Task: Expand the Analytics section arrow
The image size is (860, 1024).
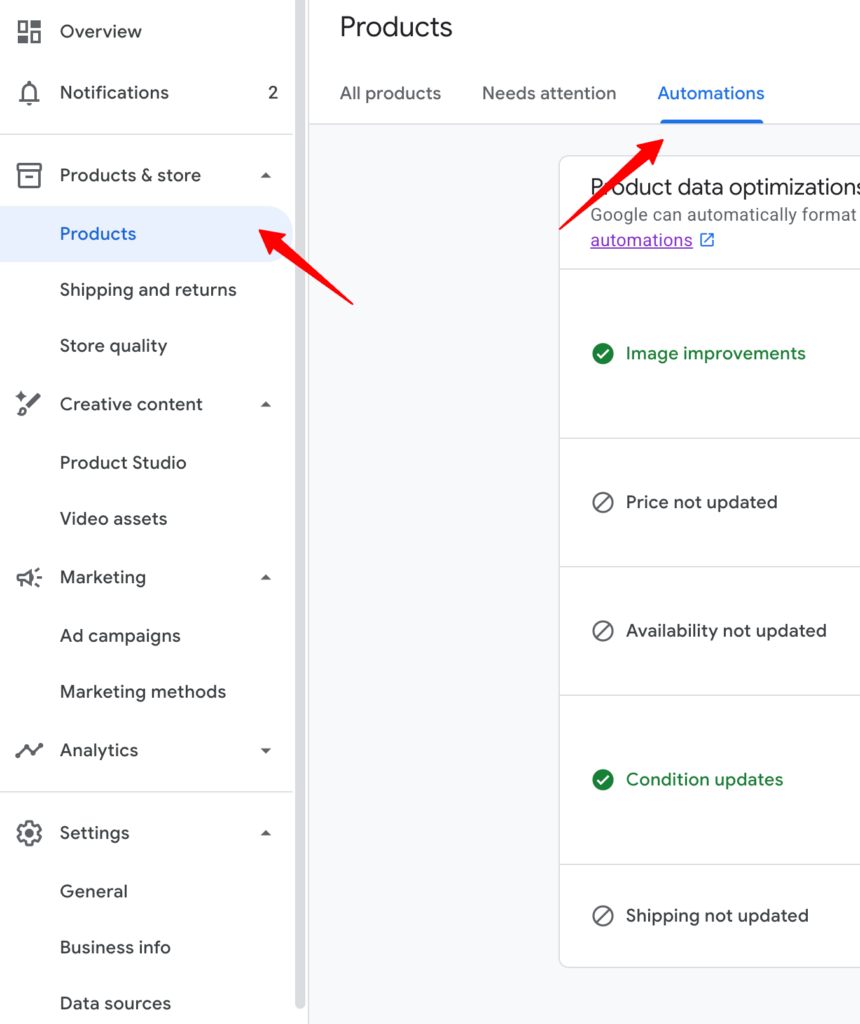Action: 265,750
